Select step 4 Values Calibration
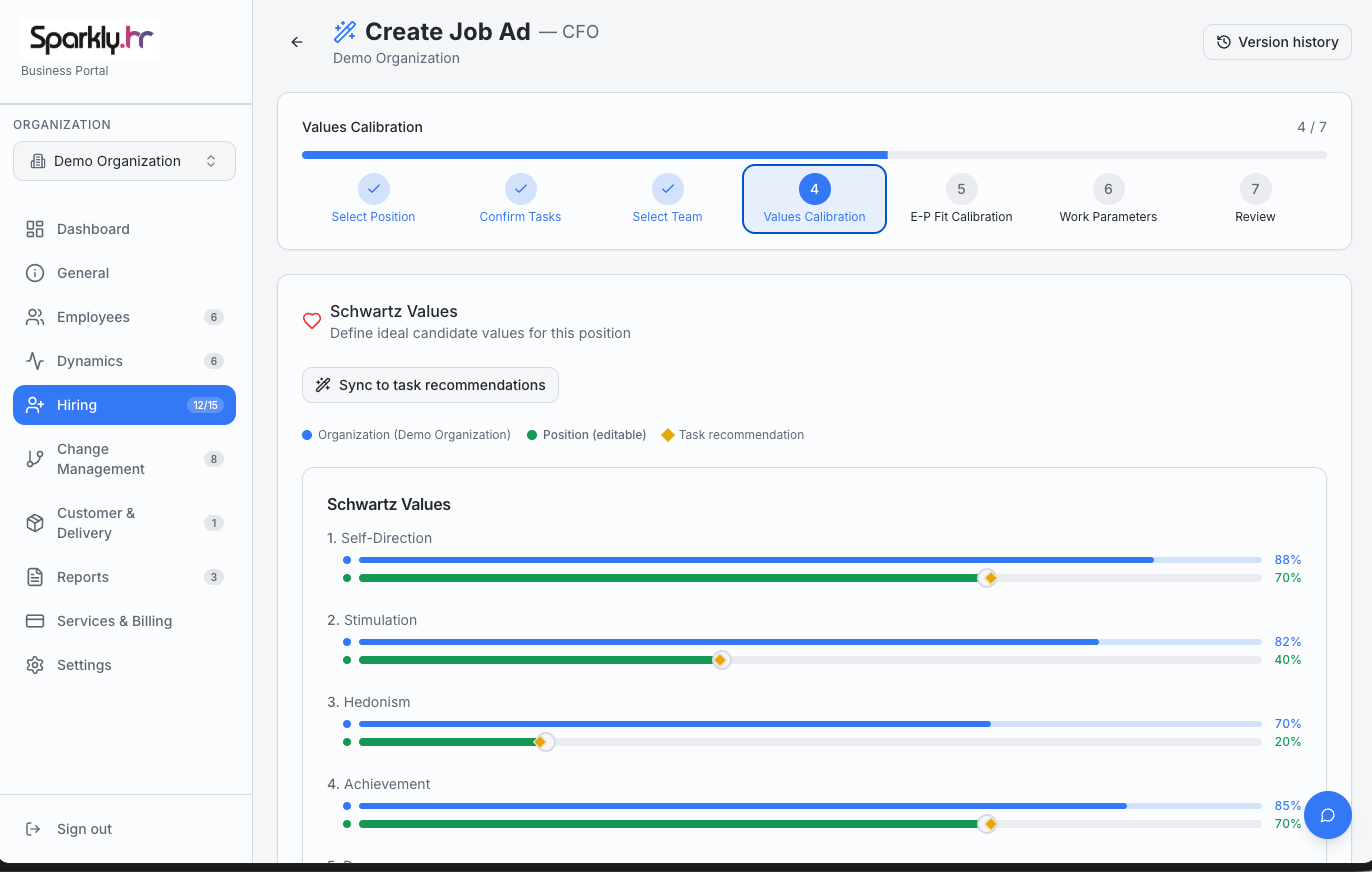The height and width of the screenshot is (872, 1372). tap(814, 199)
